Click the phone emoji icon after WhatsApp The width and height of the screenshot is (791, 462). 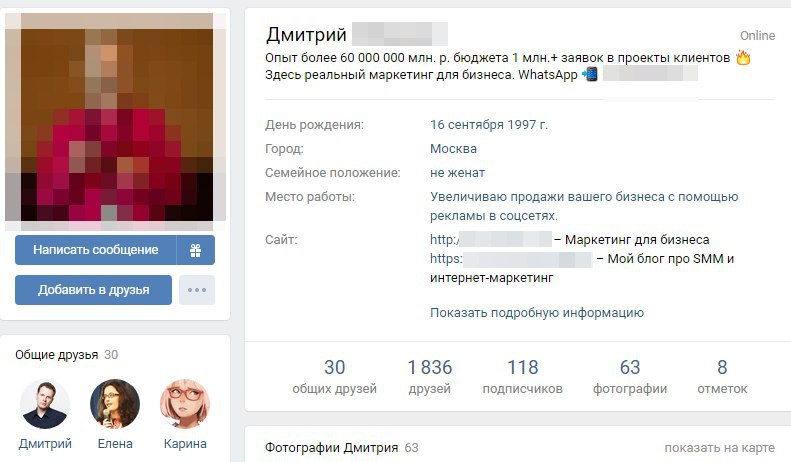pyautogui.click(x=590, y=74)
